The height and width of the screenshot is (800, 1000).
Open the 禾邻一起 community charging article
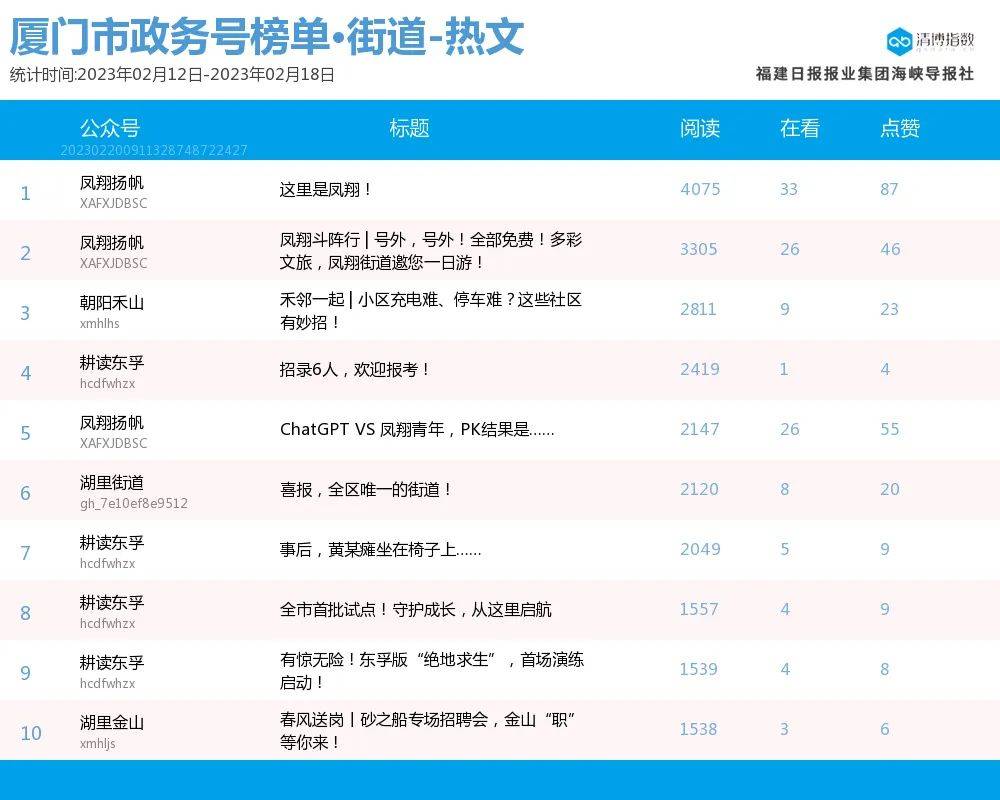click(x=430, y=311)
